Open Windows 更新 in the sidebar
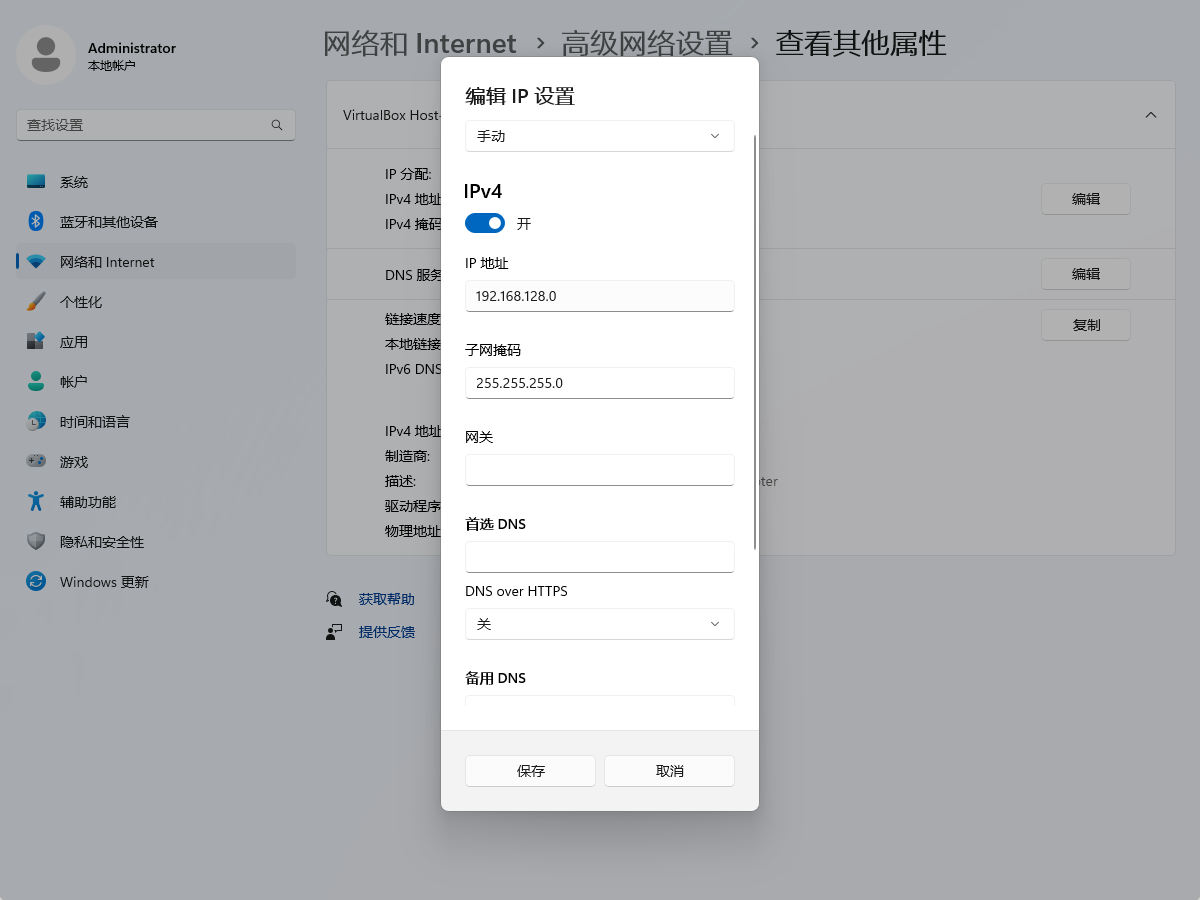Image resolution: width=1200 pixels, height=900 pixels. coord(156,582)
